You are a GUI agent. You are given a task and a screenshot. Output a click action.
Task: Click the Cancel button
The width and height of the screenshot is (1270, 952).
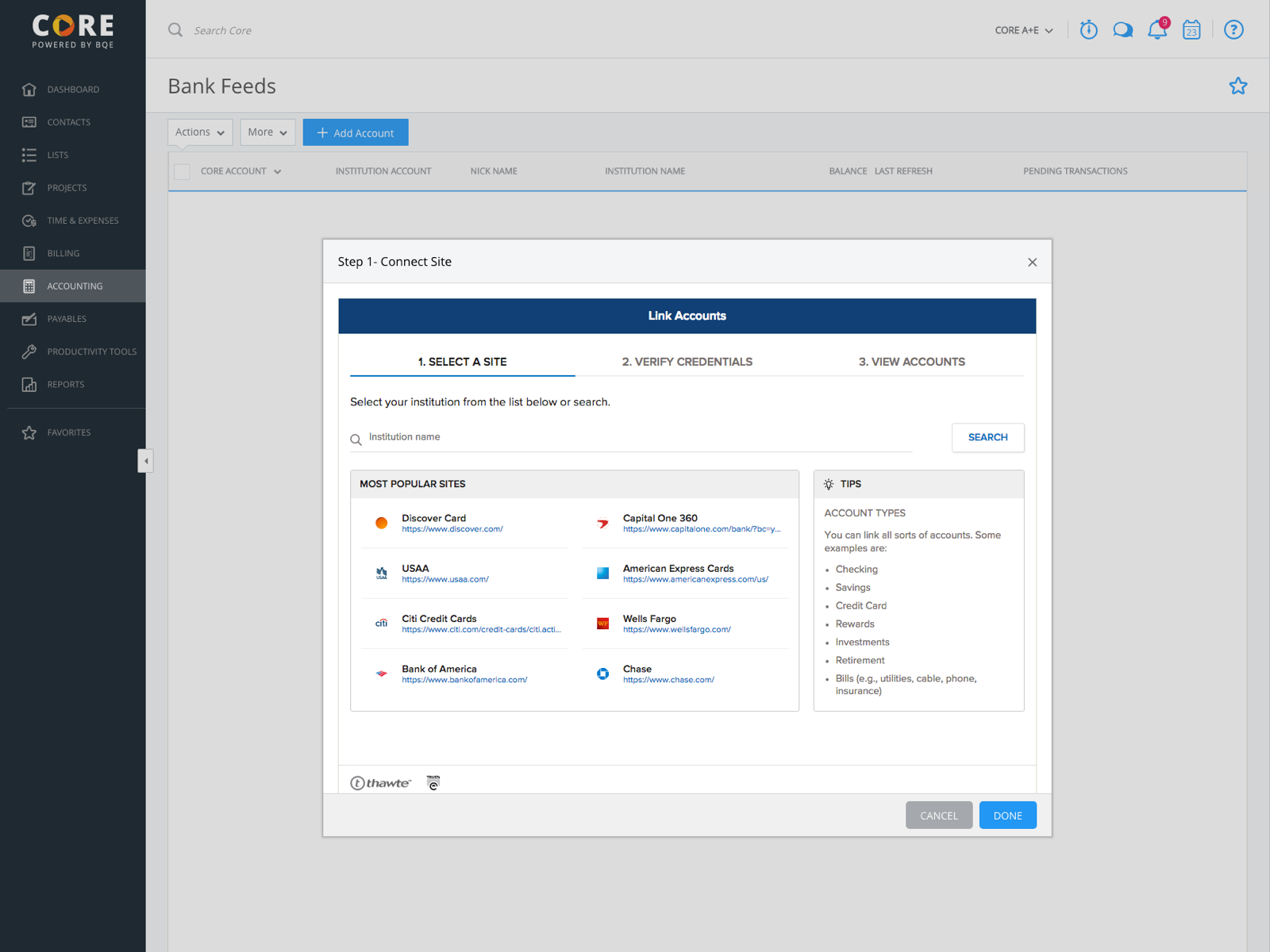click(939, 816)
